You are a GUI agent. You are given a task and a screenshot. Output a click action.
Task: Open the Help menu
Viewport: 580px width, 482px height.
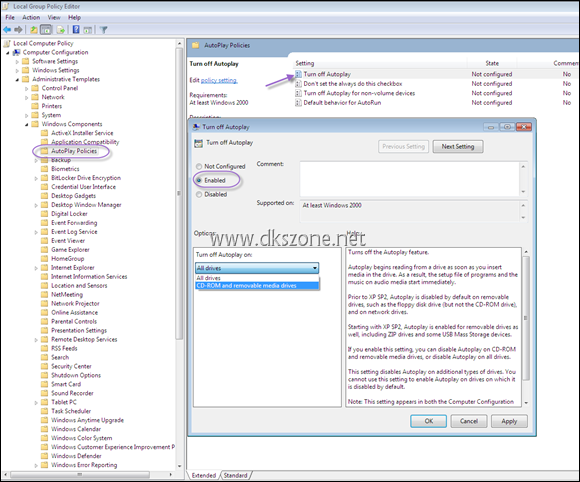[74, 17]
